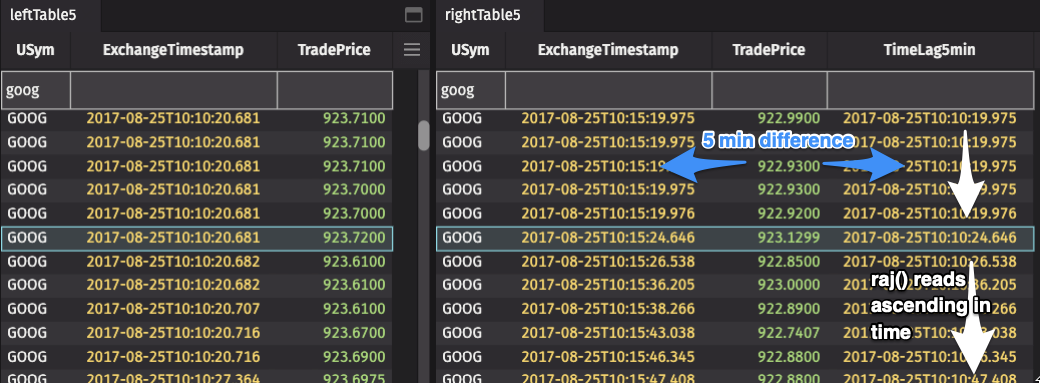The width and height of the screenshot is (1040, 383).
Task: Select the 923.6700 price cell in leftTable5
Action: click(x=354, y=333)
